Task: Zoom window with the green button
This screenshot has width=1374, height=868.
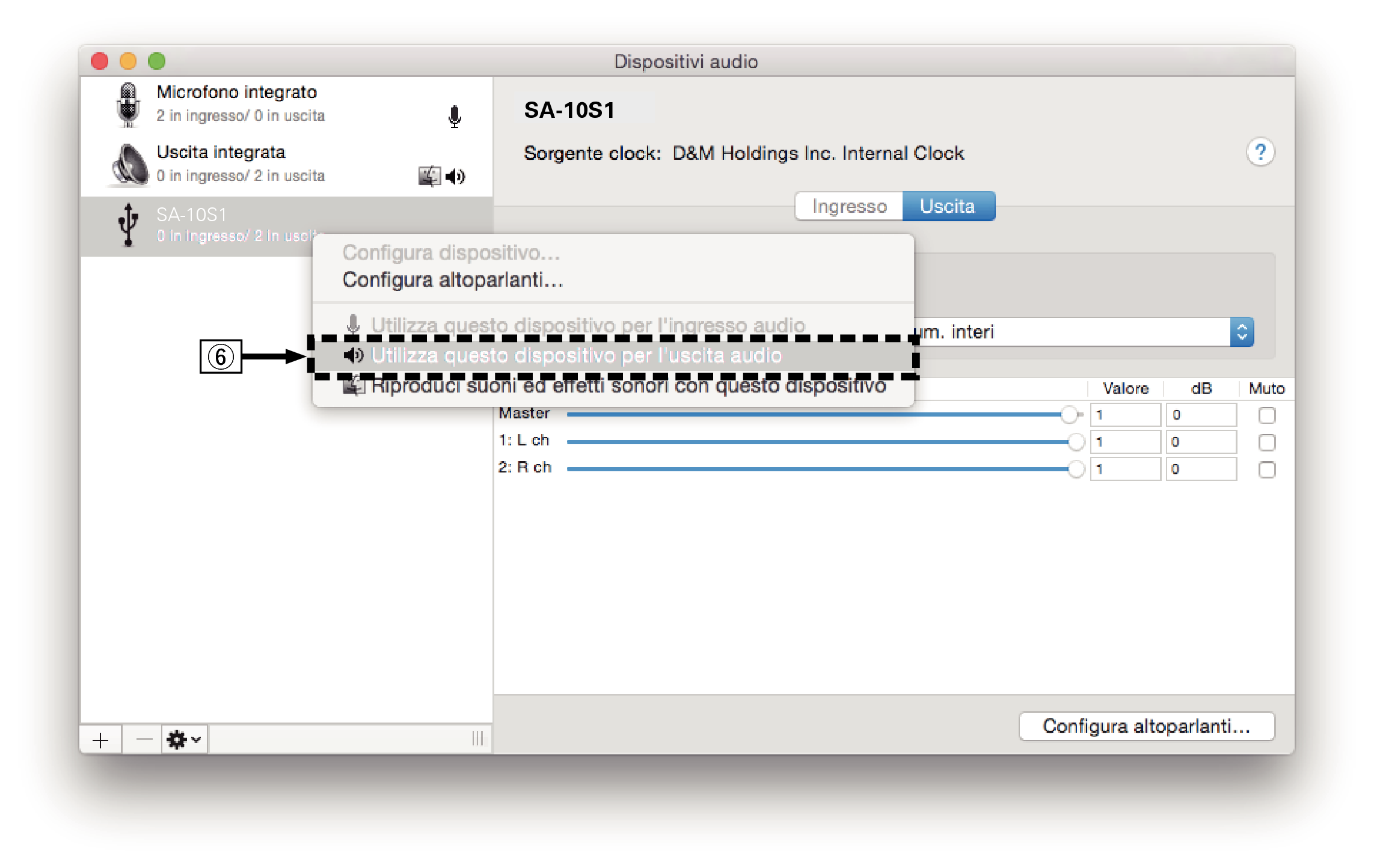Action: coord(157,61)
